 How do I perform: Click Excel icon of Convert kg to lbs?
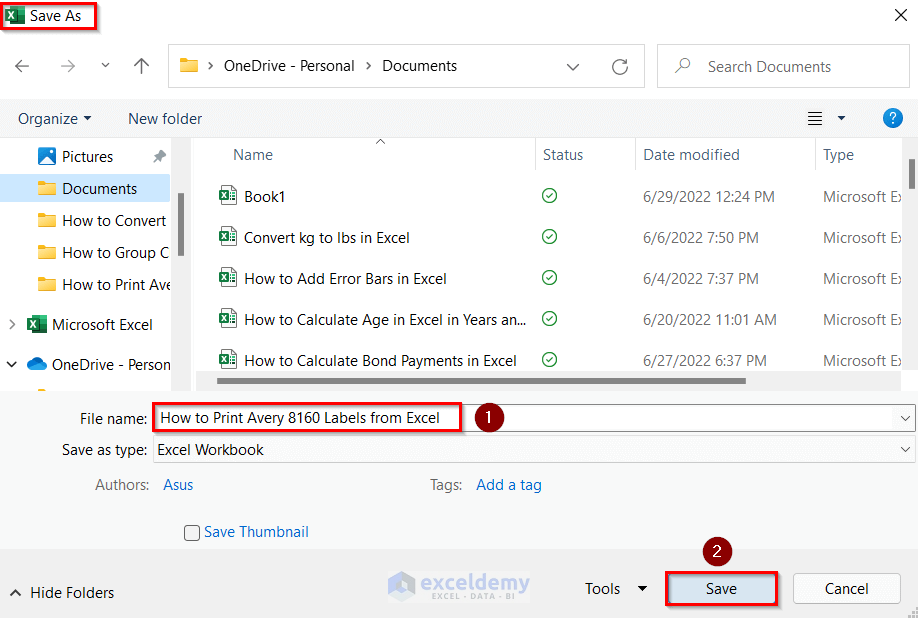pos(228,236)
